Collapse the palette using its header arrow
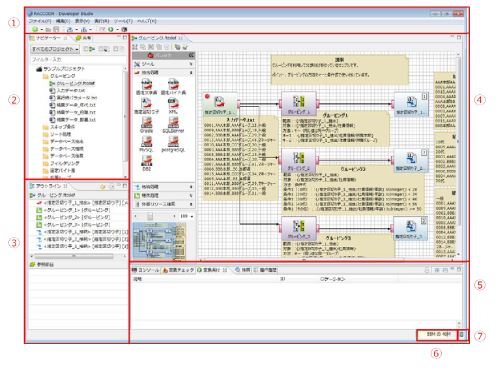Screen dimensions: 500x370 [191, 55]
